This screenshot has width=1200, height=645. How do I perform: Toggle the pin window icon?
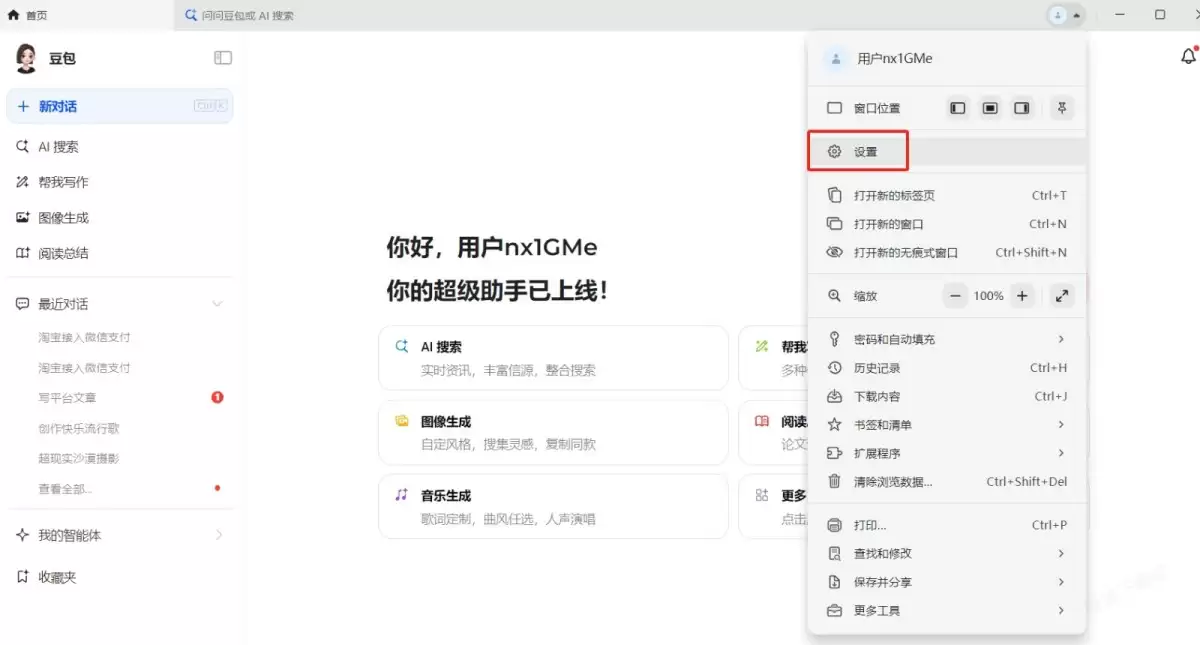click(x=1062, y=108)
